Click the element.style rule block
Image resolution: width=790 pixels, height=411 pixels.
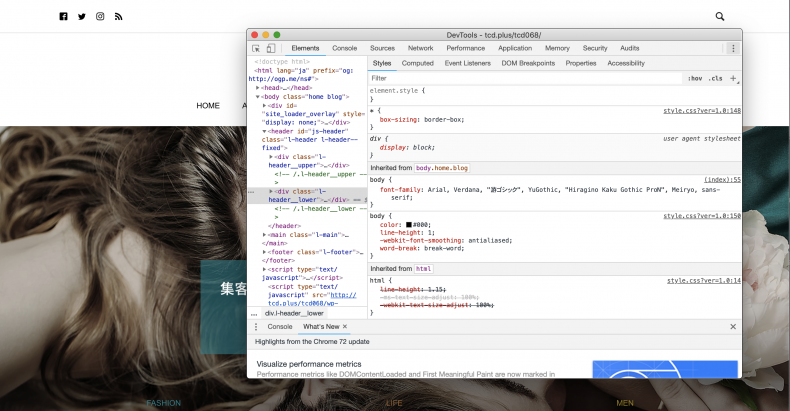tap(555, 95)
